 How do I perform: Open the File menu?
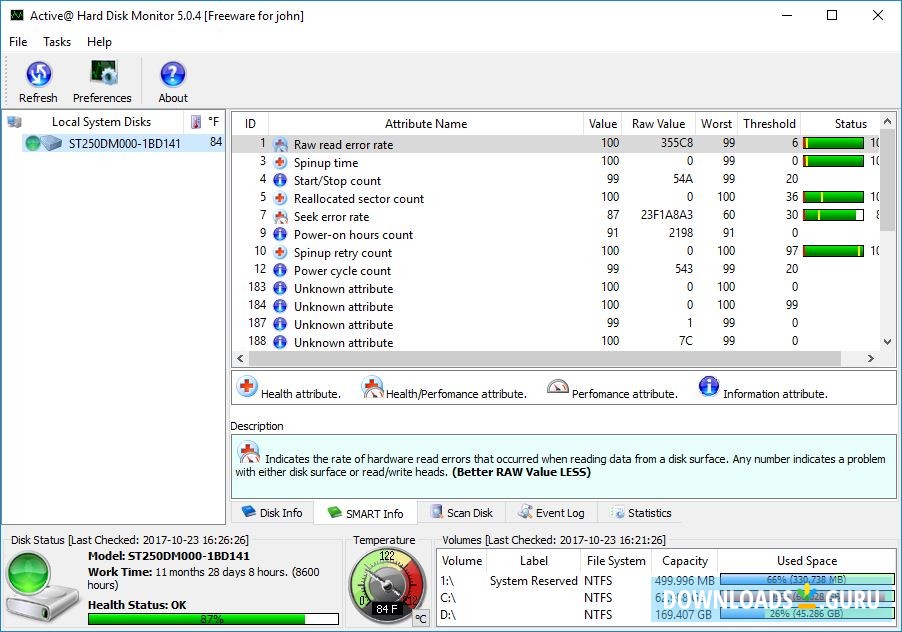click(x=18, y=42)
